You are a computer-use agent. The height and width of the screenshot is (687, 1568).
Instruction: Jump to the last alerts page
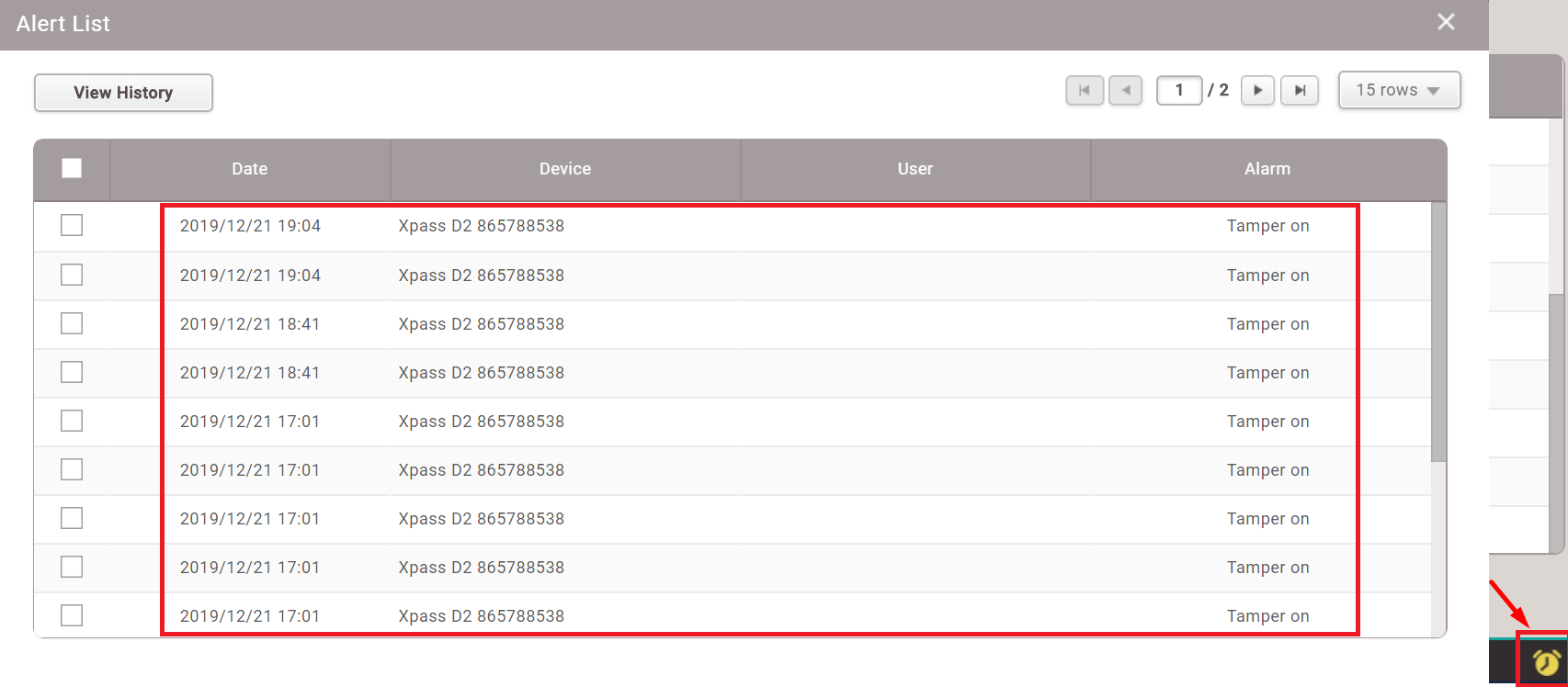1300,90
